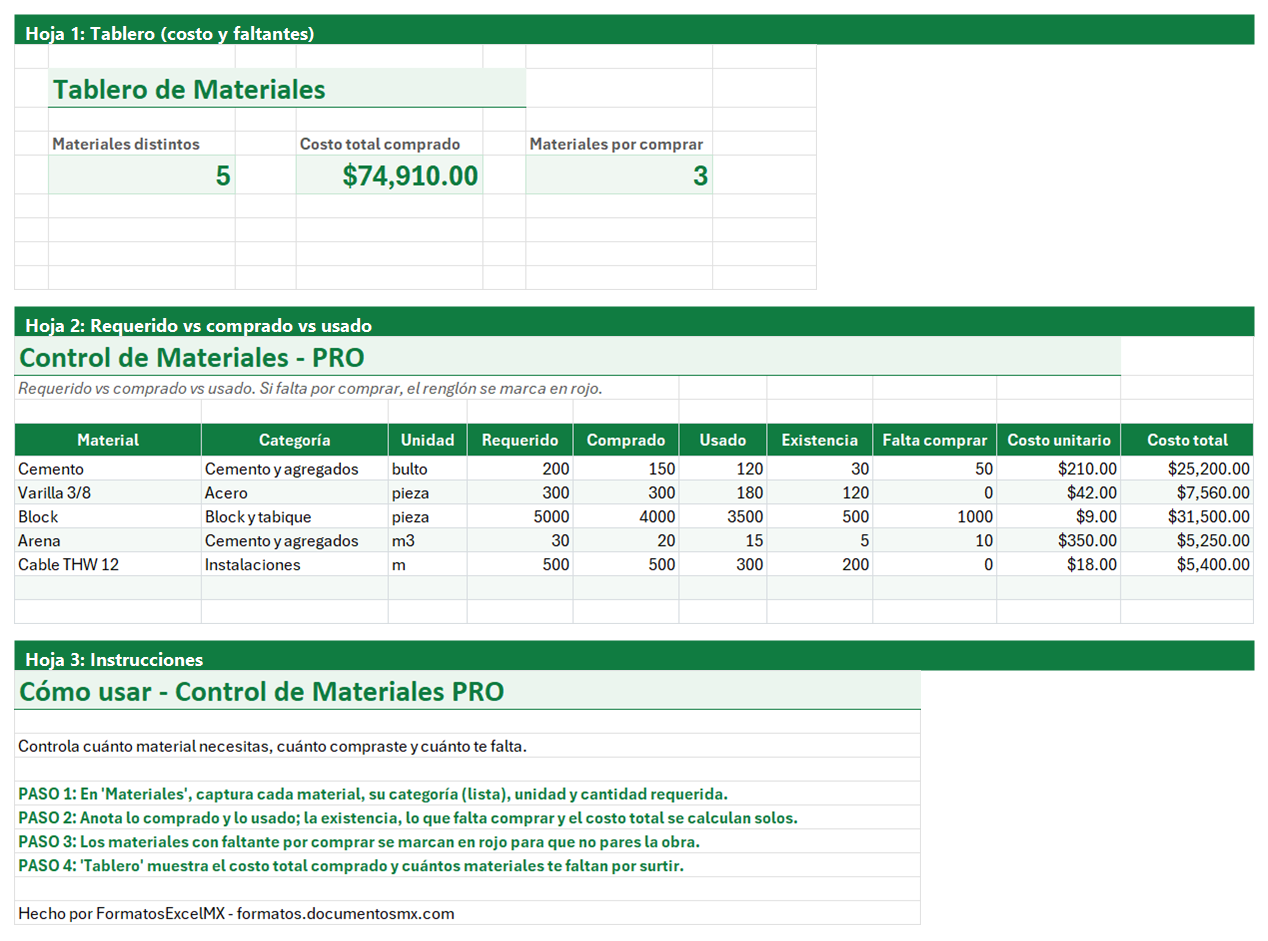Click the 'bulto' unit cell
Image resolution: width=1268 pixels, height=941 pixels.
pyautogui.click(x=428, y=469)
